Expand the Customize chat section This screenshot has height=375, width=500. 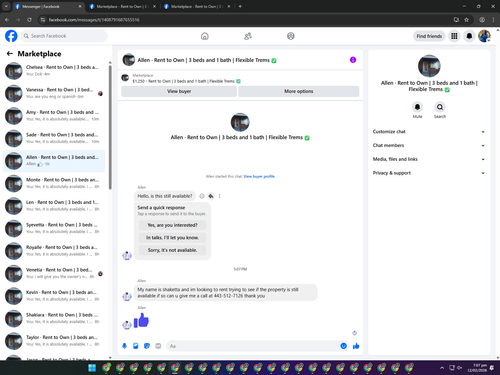point(429,132)
